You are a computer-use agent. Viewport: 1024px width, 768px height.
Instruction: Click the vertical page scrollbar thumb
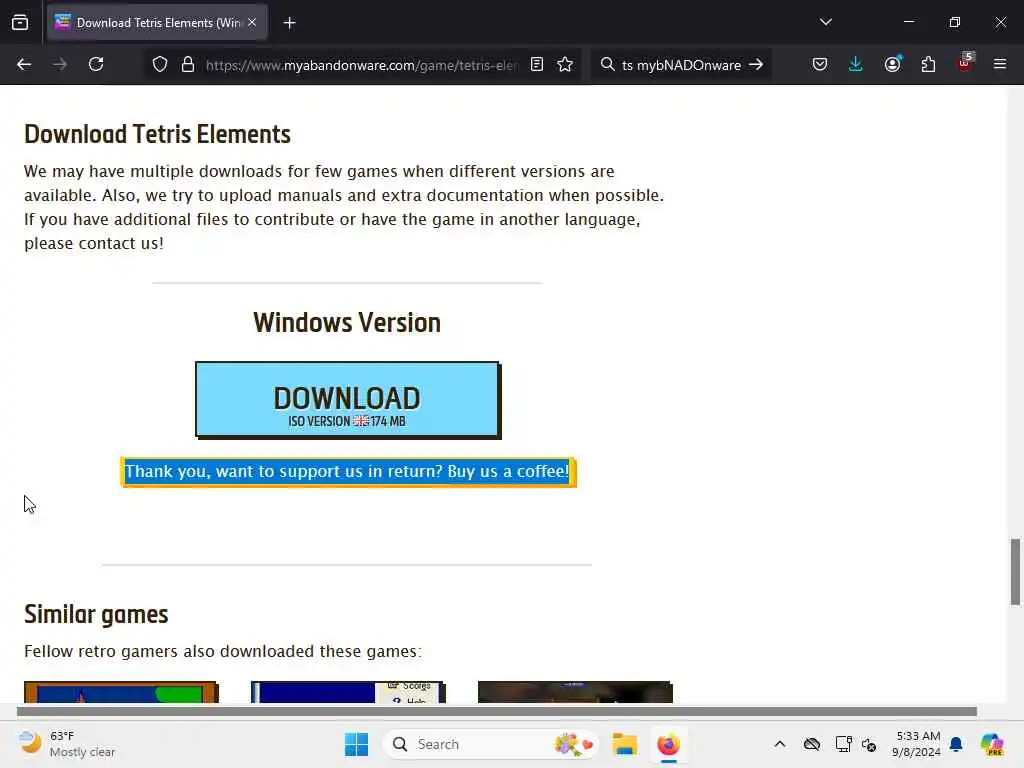1015,572
